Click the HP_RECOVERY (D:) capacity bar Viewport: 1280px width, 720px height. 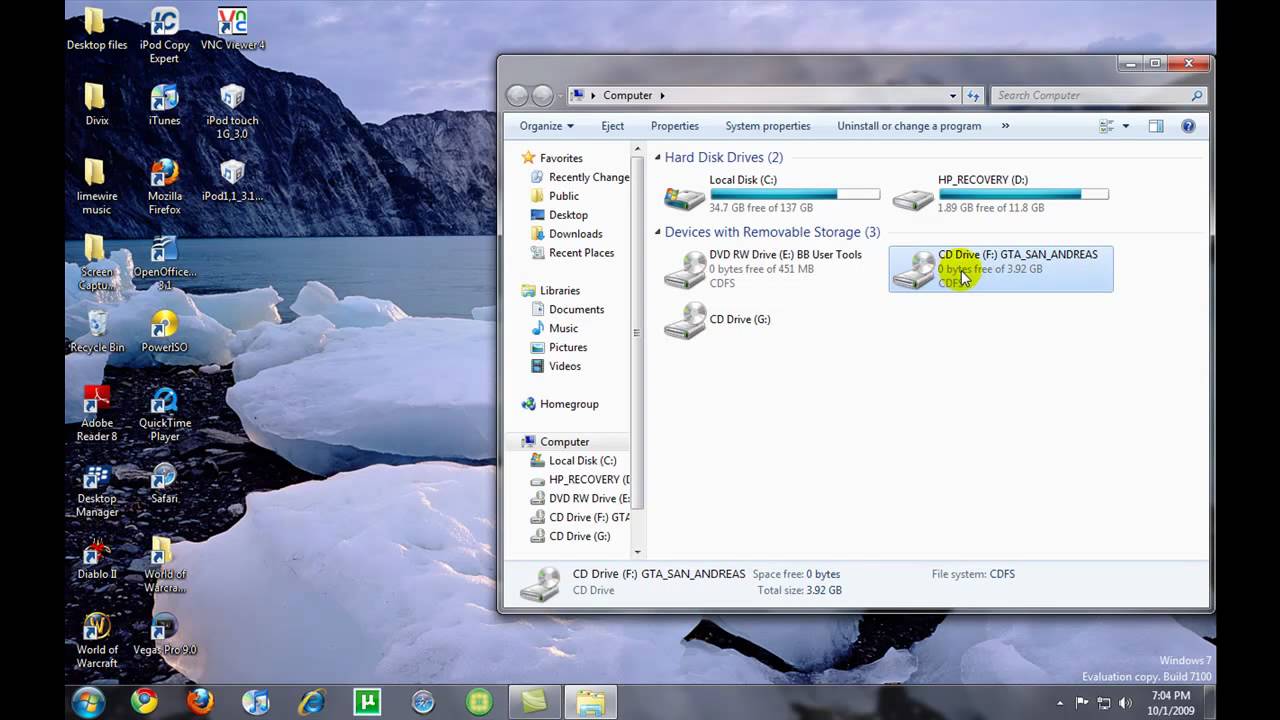1023,194
